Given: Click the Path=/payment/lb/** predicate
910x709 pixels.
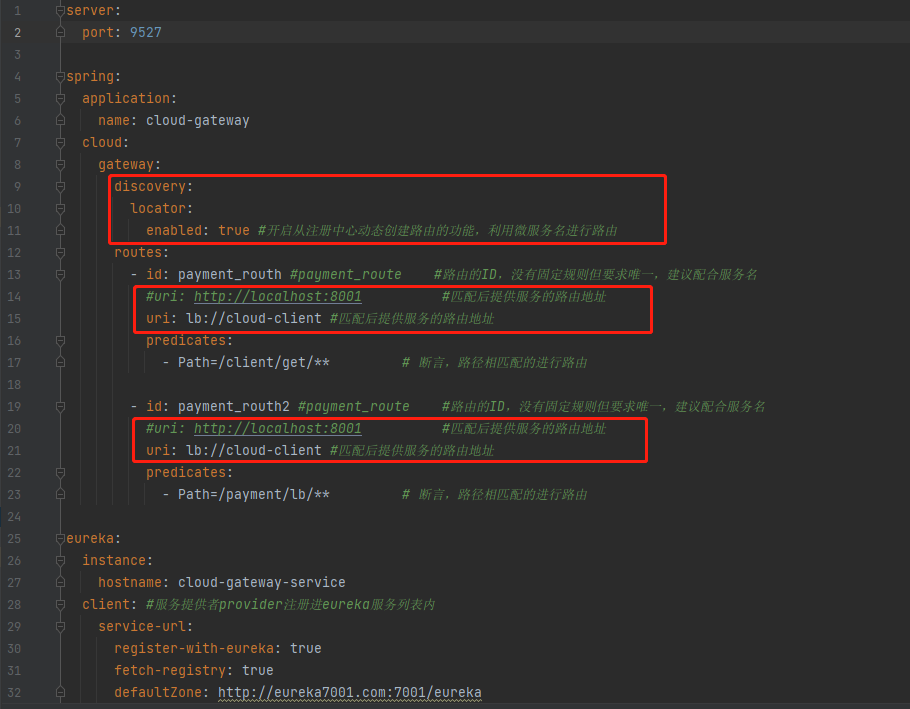Looking at the screenshot, I should pyautogui.click(x=254, y=495).
